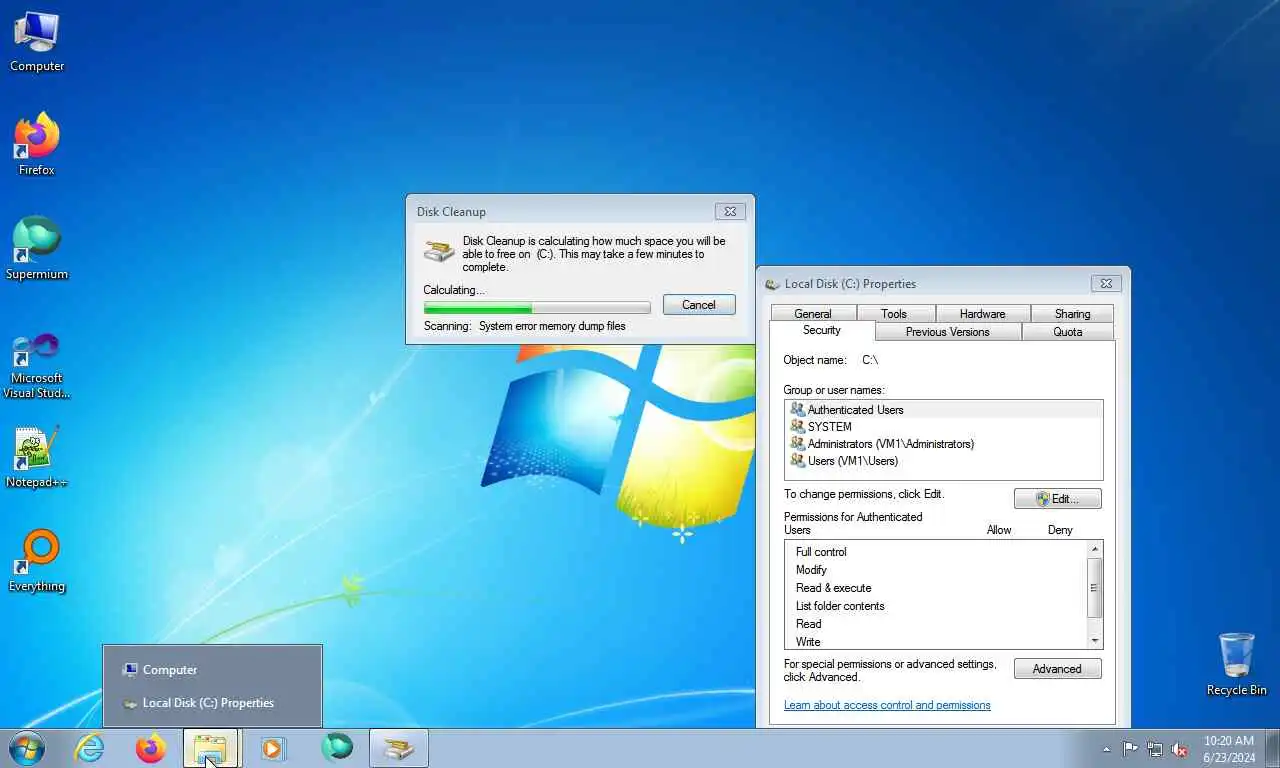This screenshot has width=1280, height=768.
Task: Click permissions list scroll-down arrow
Action: 1095,640
